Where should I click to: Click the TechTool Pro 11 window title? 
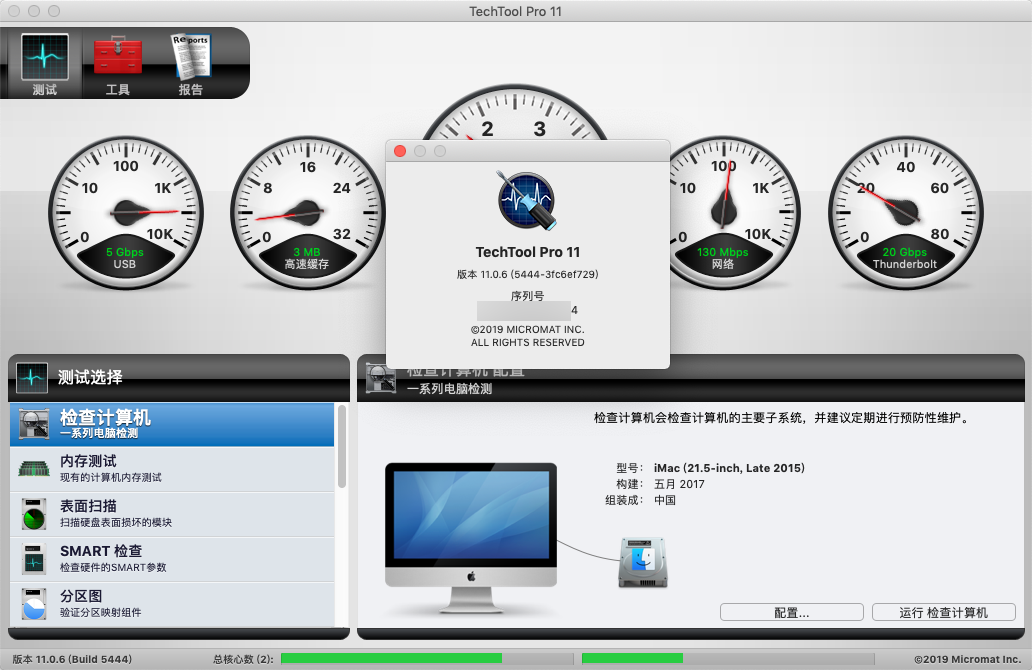point(515,11)
